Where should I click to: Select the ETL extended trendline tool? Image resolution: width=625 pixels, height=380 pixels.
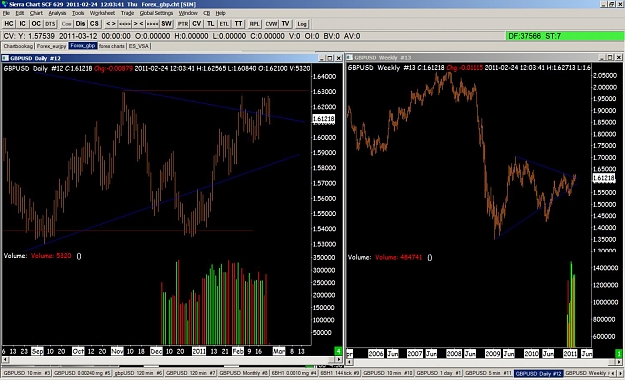224,24
